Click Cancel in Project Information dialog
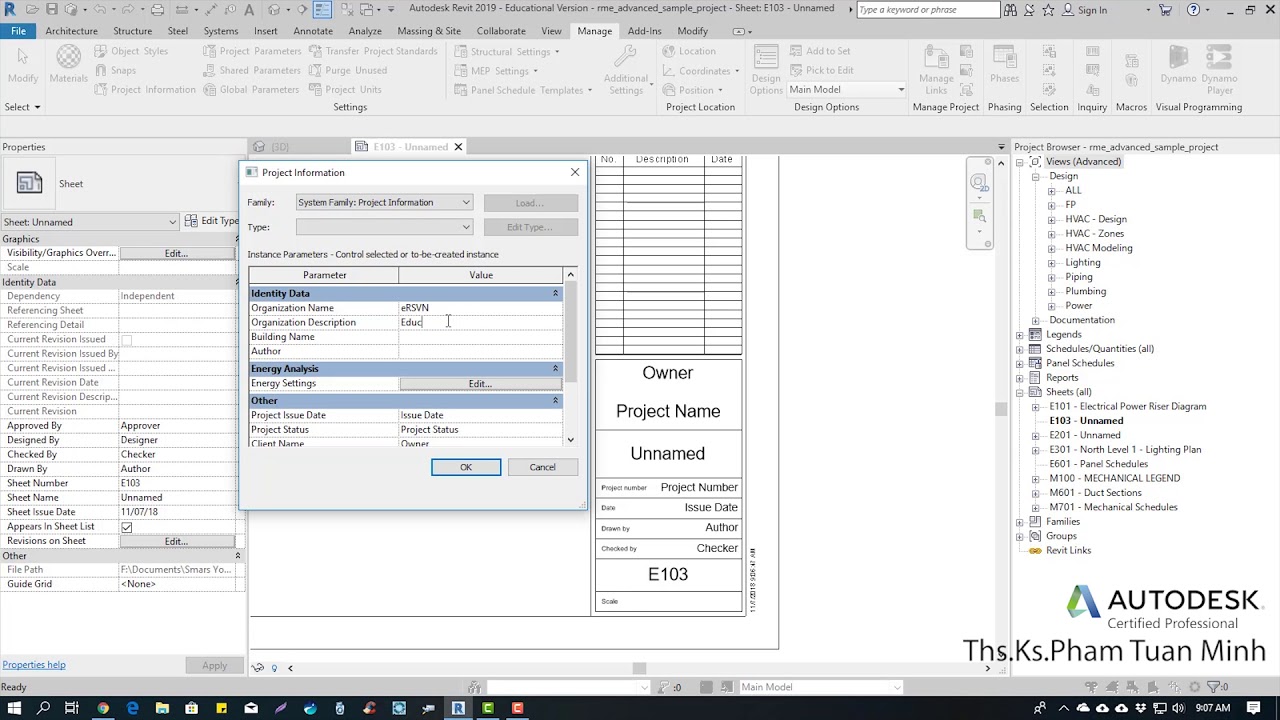The height and width of the screenshot is (720, 1280). point(542,467)
